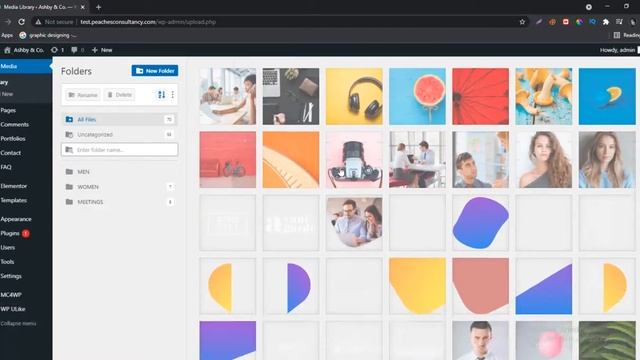Open the Plugins menu item
640x360 pixels.
coord(10,233)
